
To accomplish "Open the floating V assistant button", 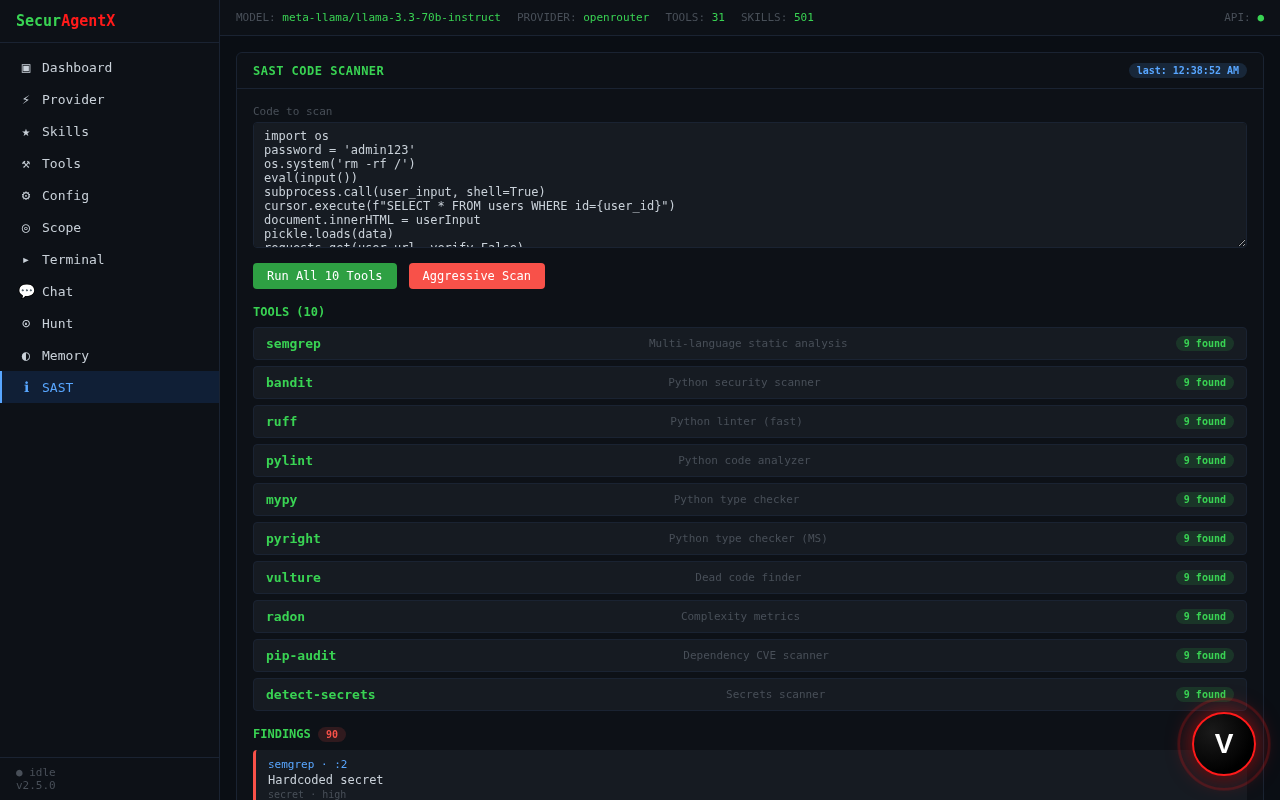I will (1224, 744).
